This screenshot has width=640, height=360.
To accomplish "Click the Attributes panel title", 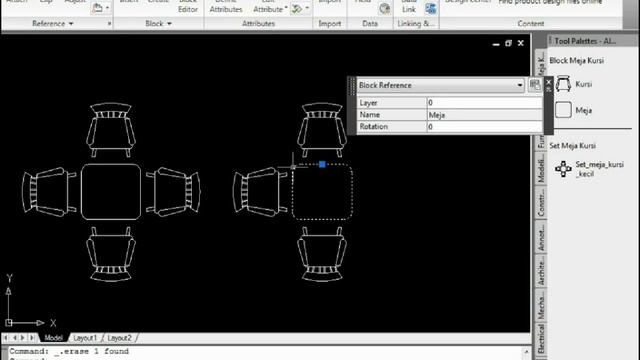I will (258, 24).
